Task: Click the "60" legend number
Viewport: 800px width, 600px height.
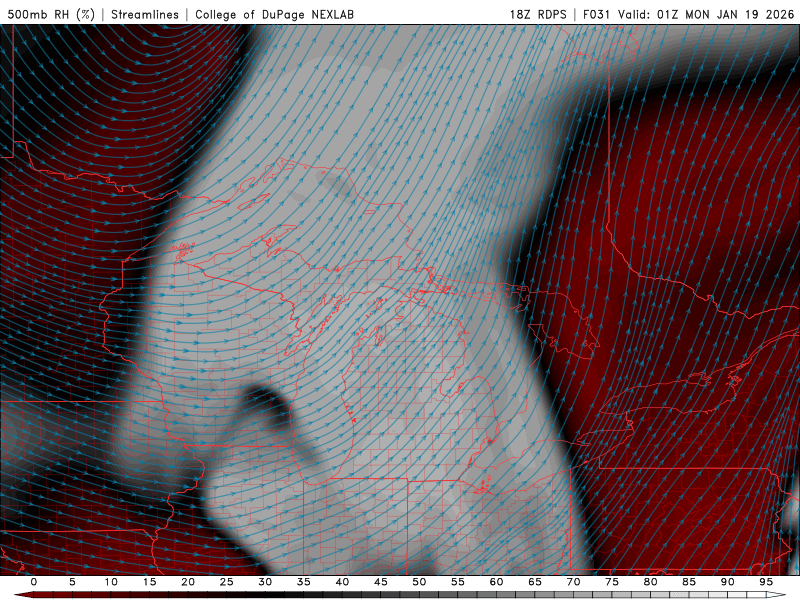Action: 496,582
